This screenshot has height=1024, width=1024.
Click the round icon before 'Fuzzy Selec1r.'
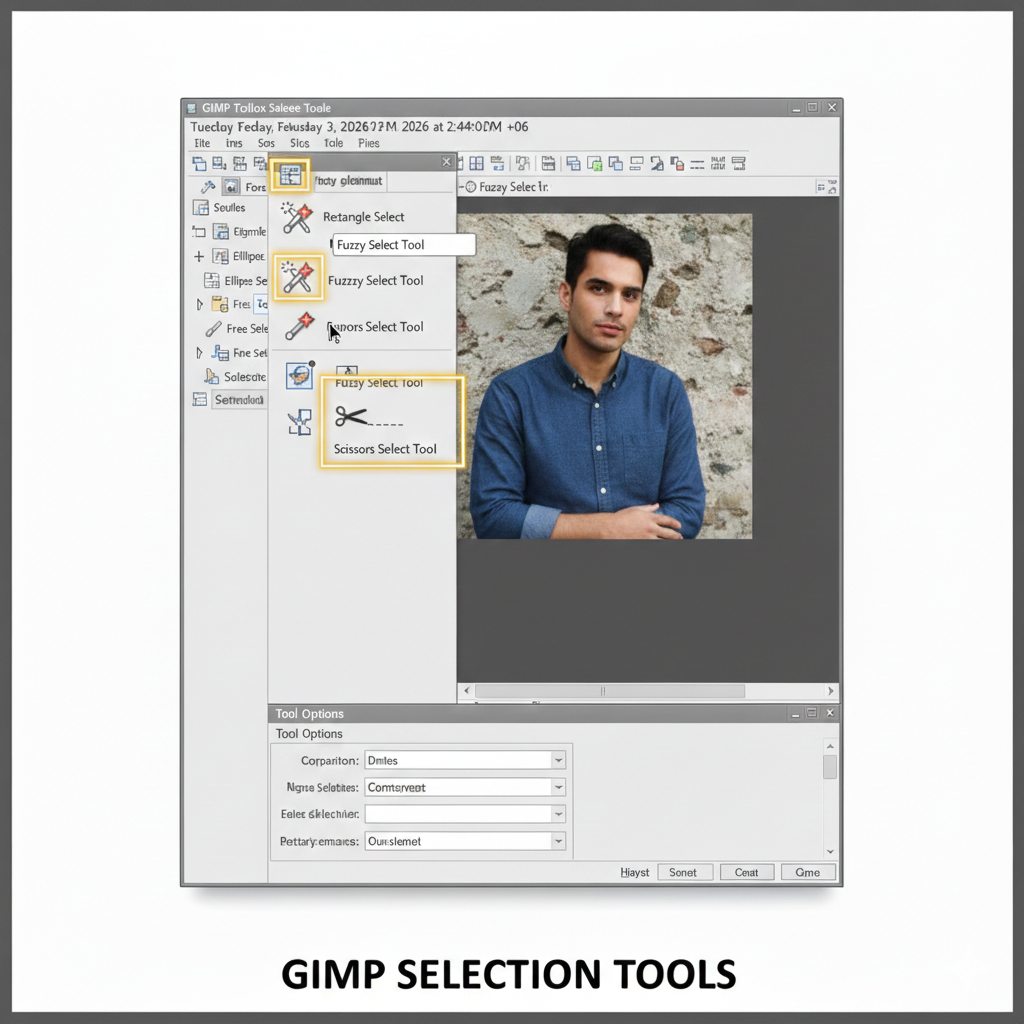tap(470, 187)
